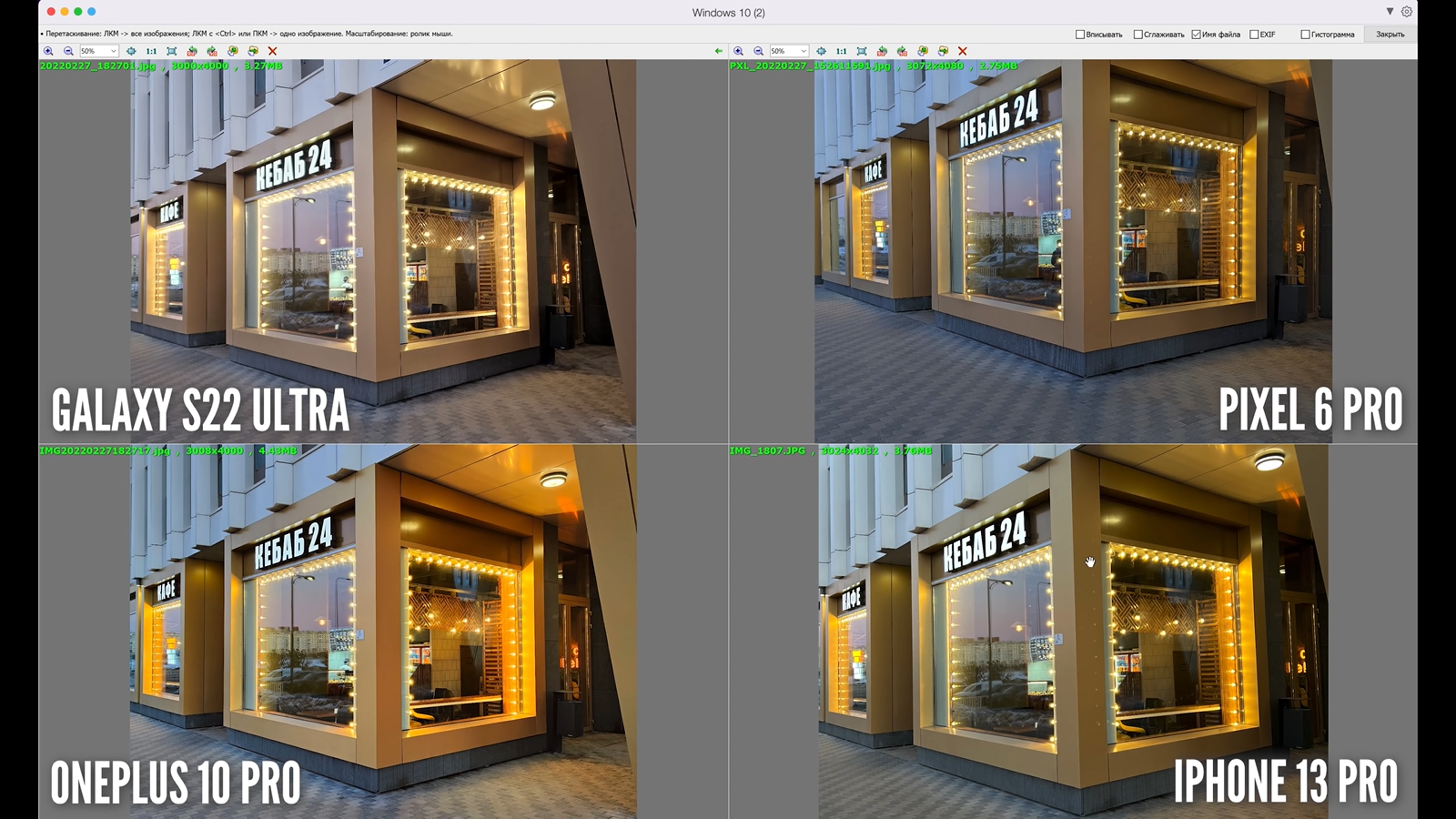Click the IMG20220227182717.jpg file name label
This screenshot has height=819, width=1456.
pyautogui.click(x=105, y=450)
